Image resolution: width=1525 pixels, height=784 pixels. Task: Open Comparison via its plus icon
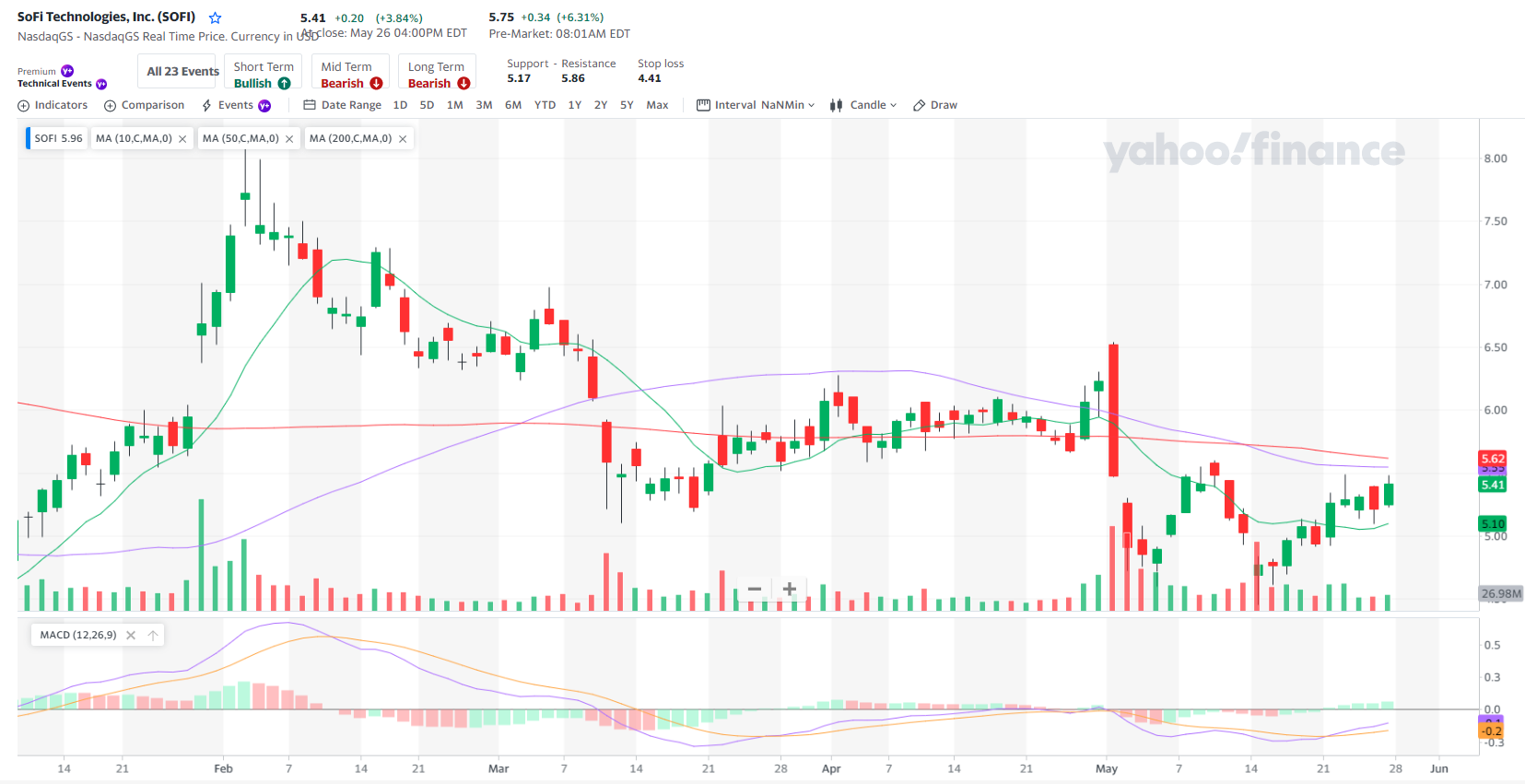point(111,106)
